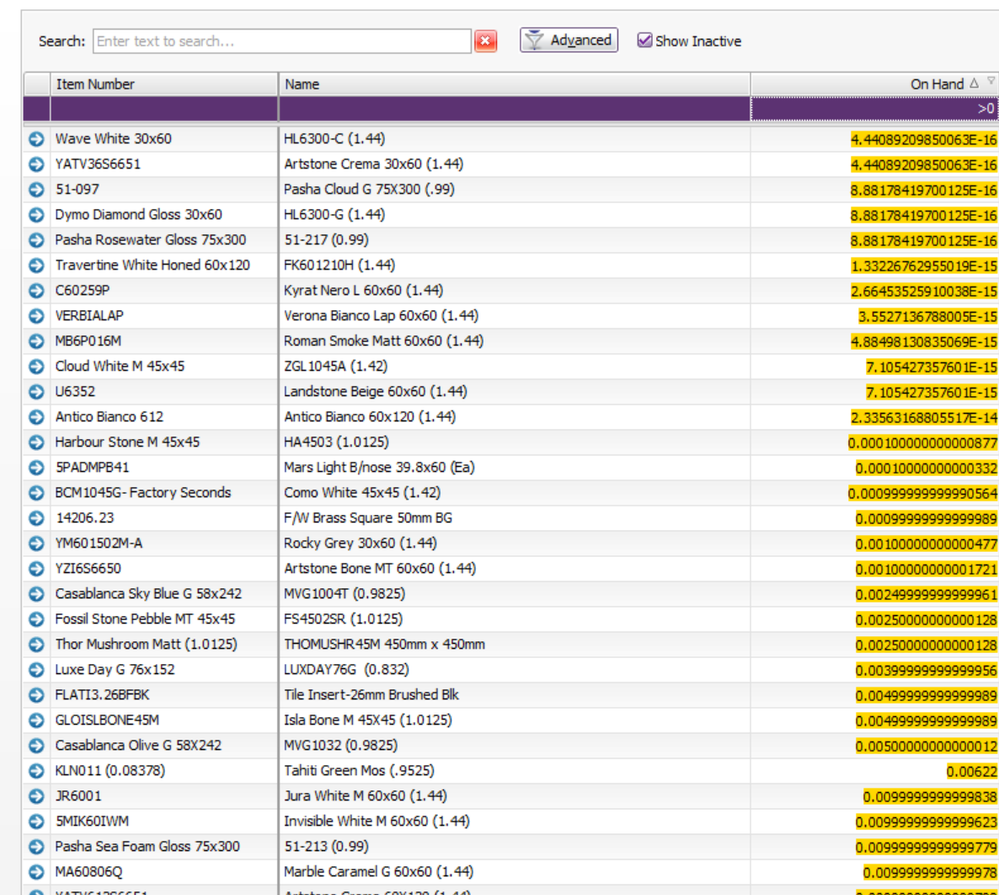The height and width of the screenshot is (895, 999).
Task: Open the On Hand column filter dropdown
Action: (991, 83)
